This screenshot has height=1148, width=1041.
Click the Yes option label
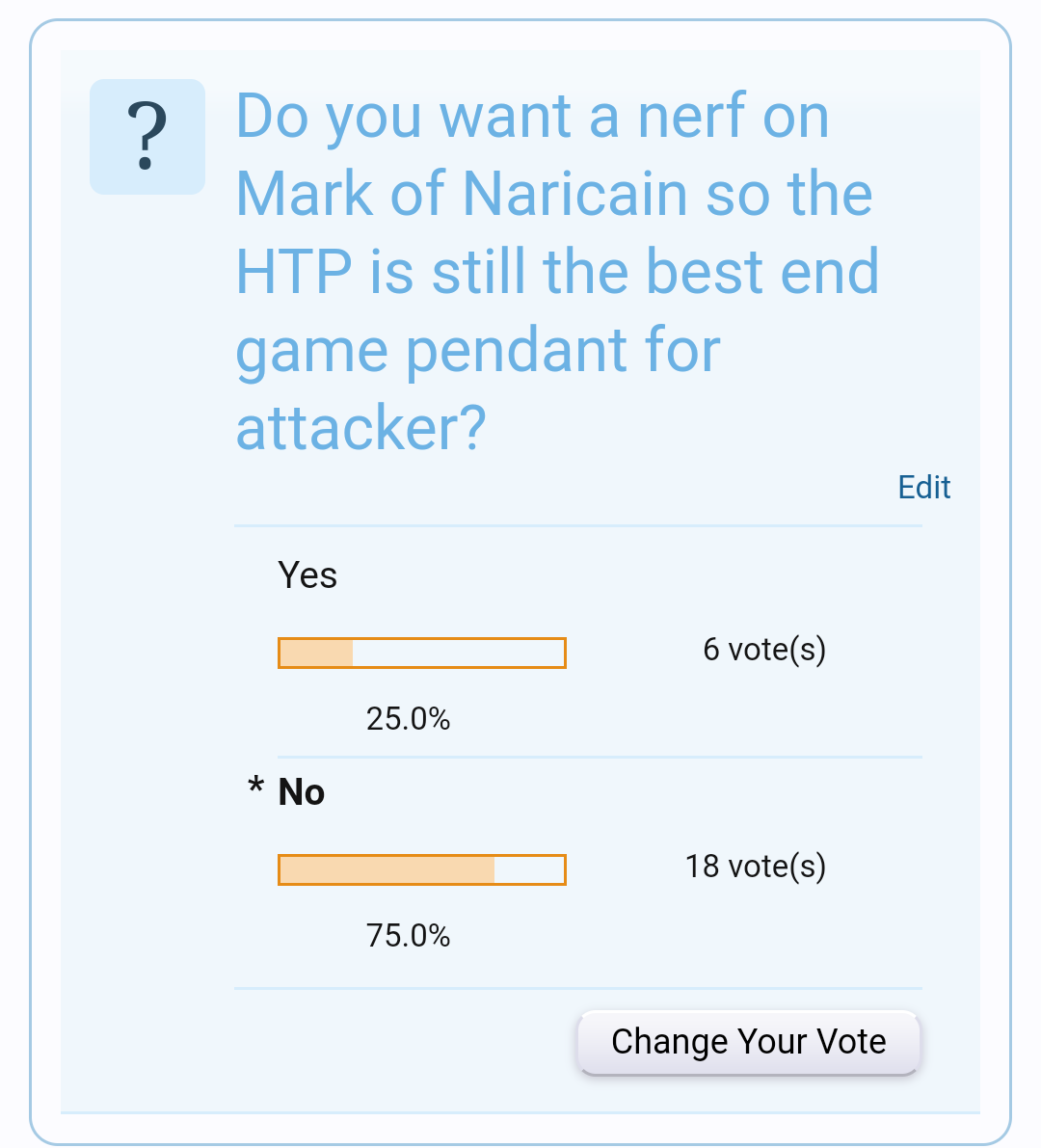pyautogui.click(x=307, y=575)
